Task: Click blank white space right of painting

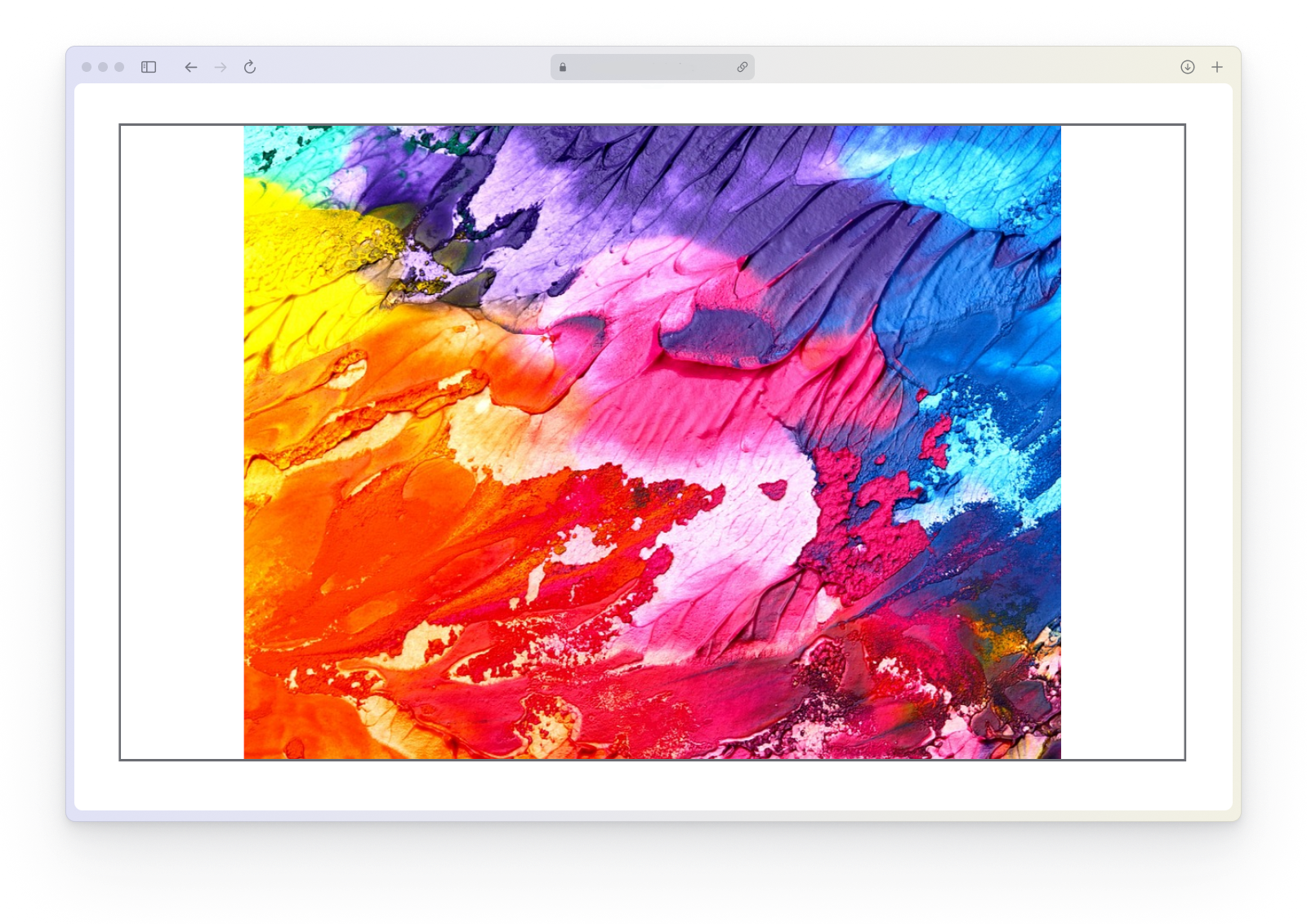Action: [1122, 442]
